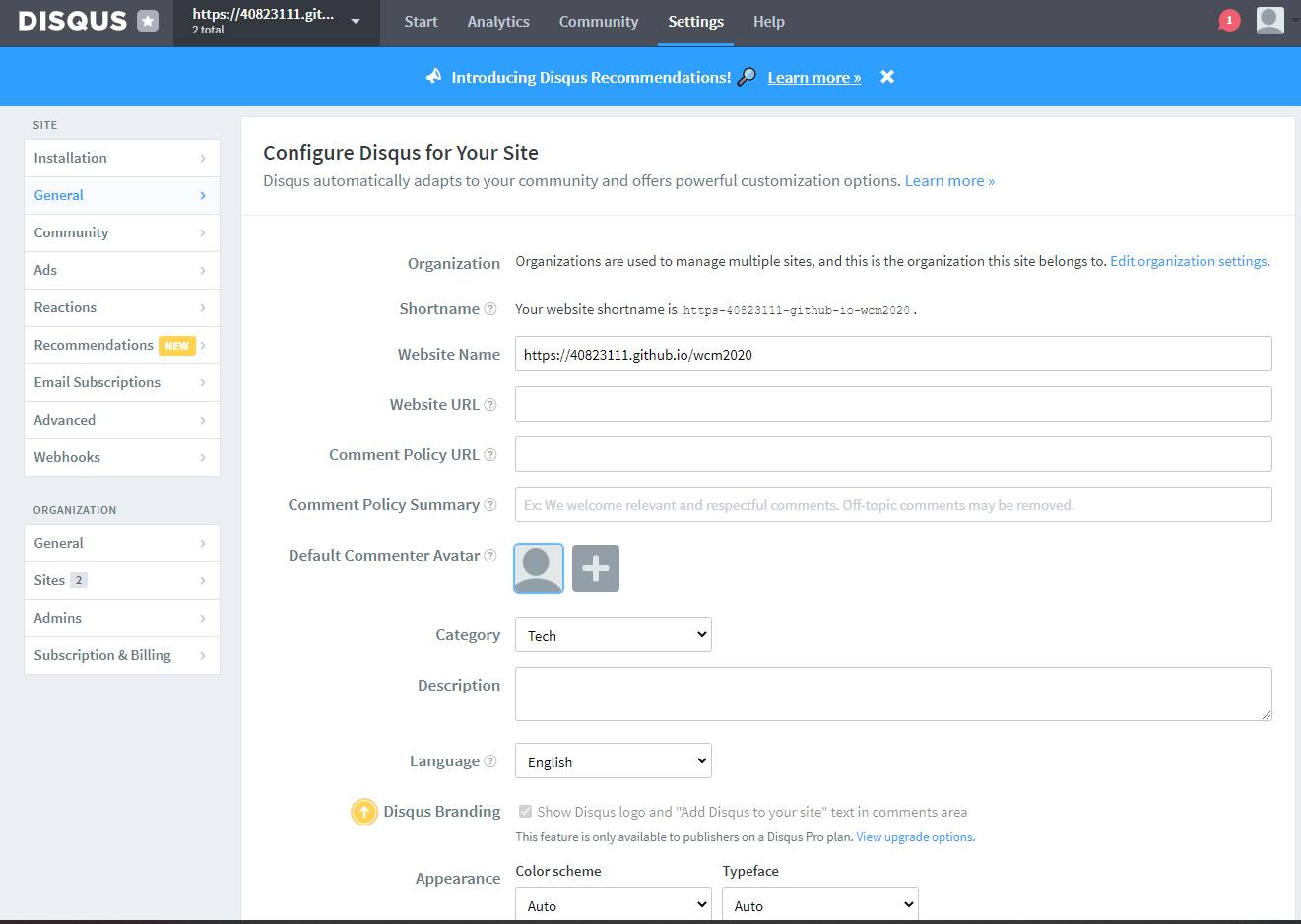Click the shortname text https-40823111-github-io-wcm2020
Screen dimensions: 1301x924
click(797, 310)
